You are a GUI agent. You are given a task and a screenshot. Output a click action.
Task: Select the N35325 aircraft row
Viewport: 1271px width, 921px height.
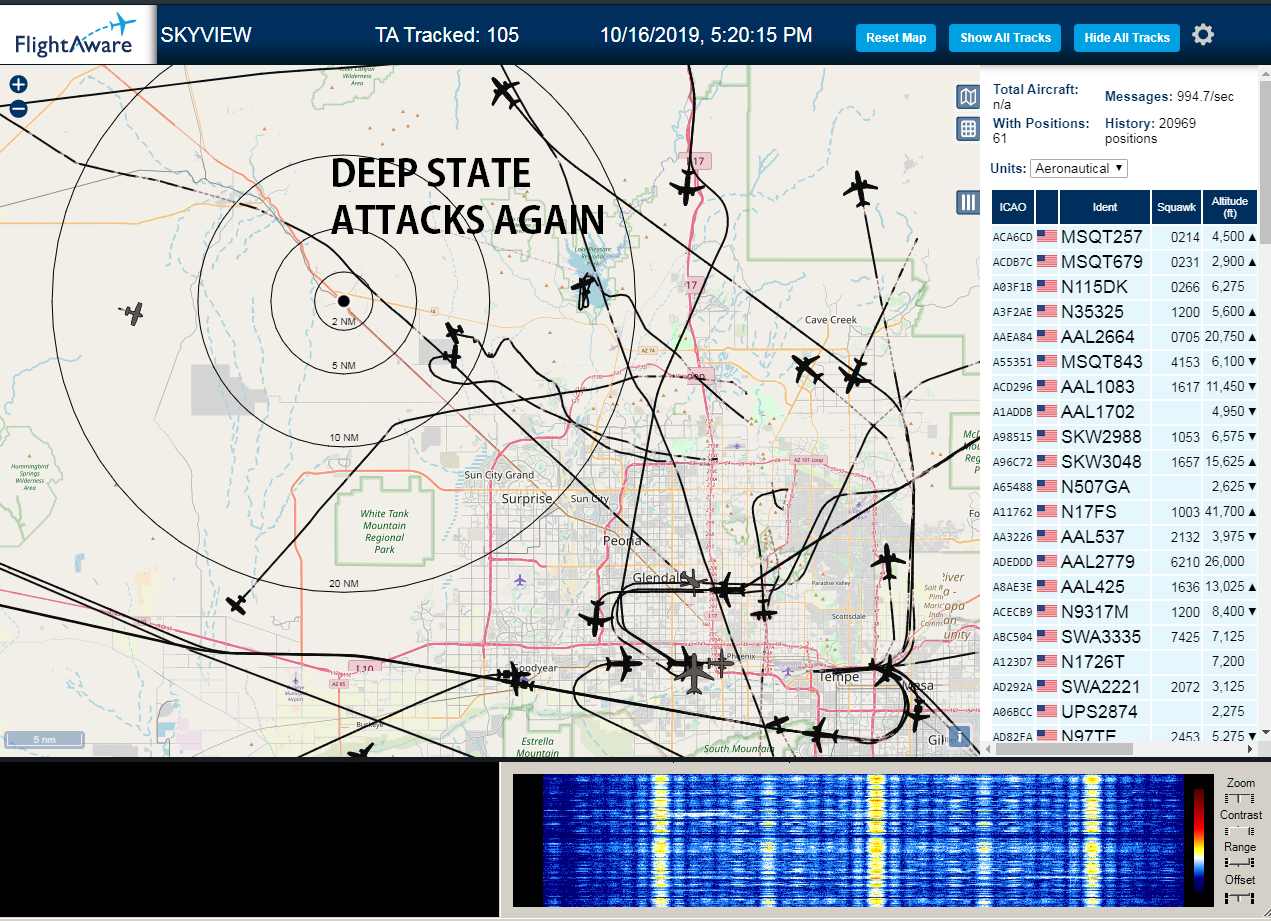click(1125, 312)
